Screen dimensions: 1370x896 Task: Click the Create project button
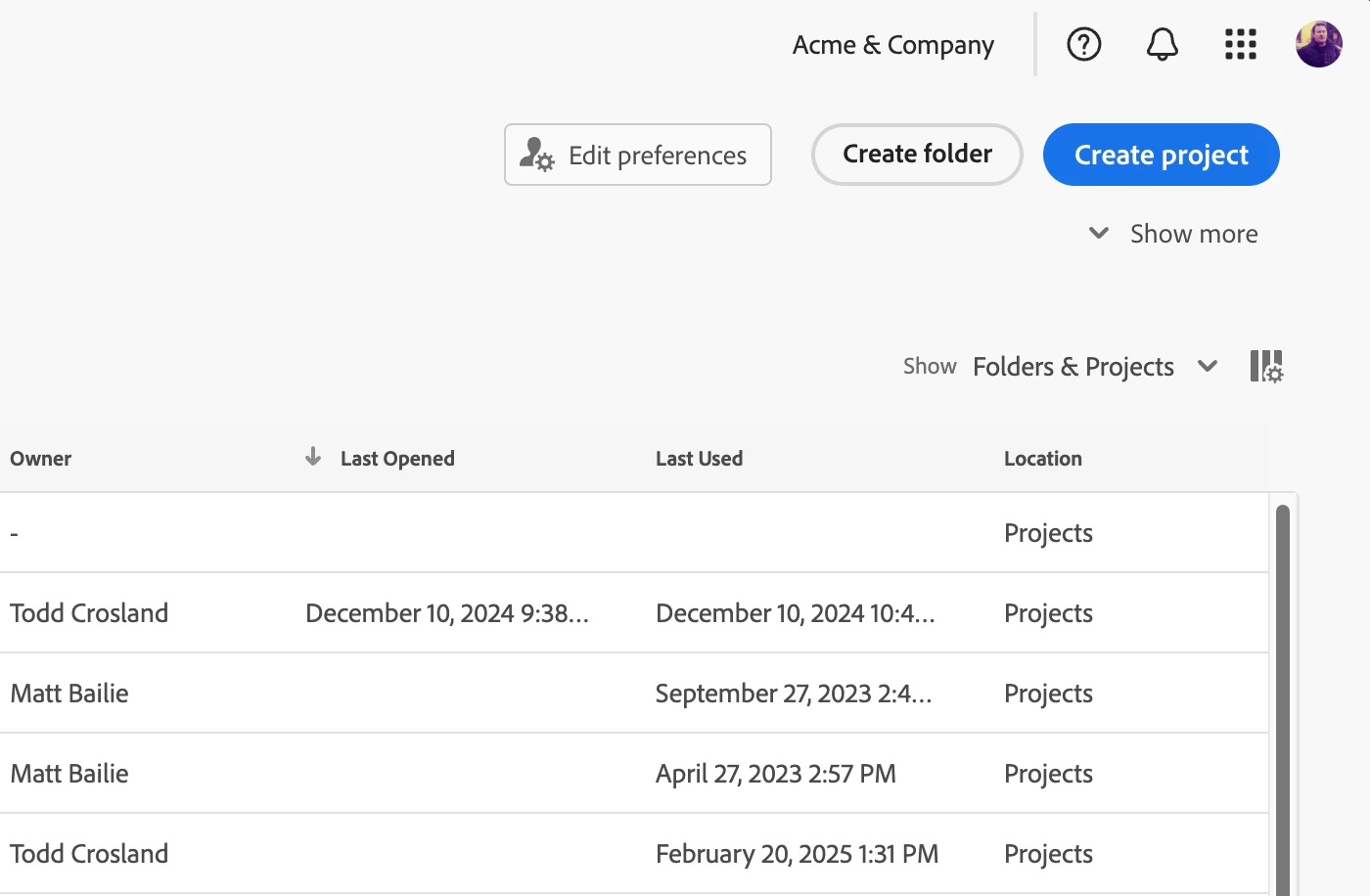pos(1161,155)
